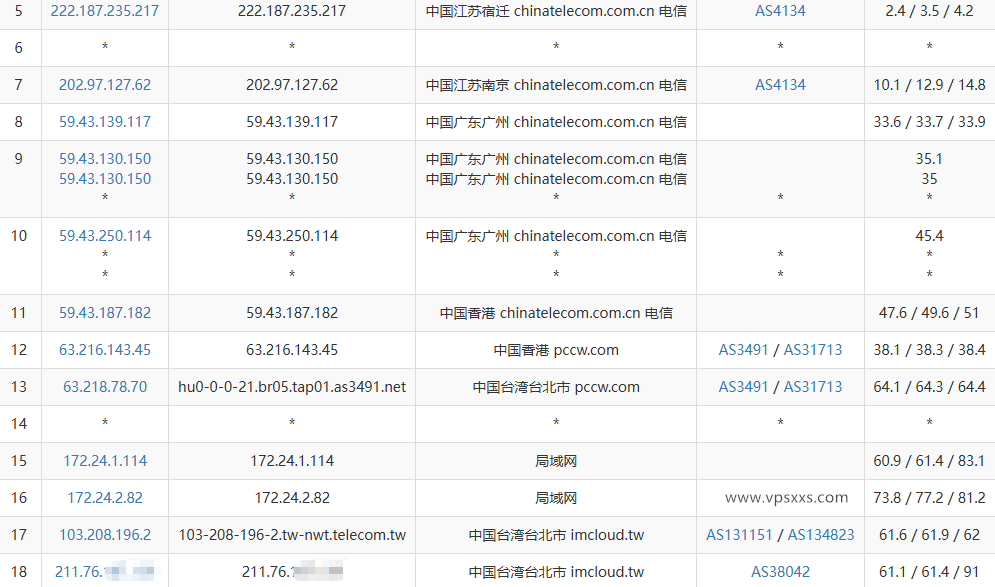Click the first 59.43.130.150 link in hop 9
995x587 pixels.
point(104,158)
